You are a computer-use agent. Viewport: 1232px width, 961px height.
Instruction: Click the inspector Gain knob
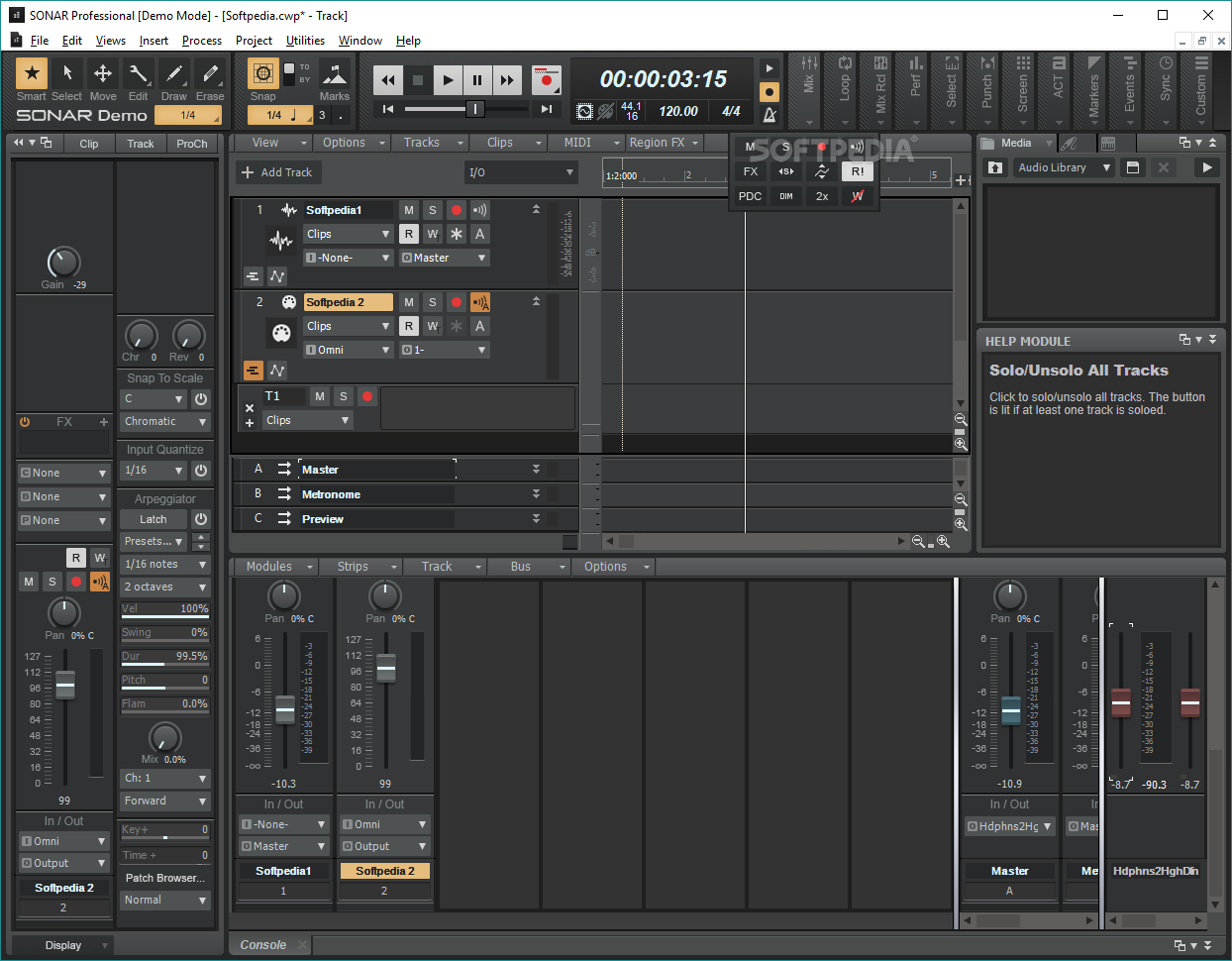pos(63,263)
